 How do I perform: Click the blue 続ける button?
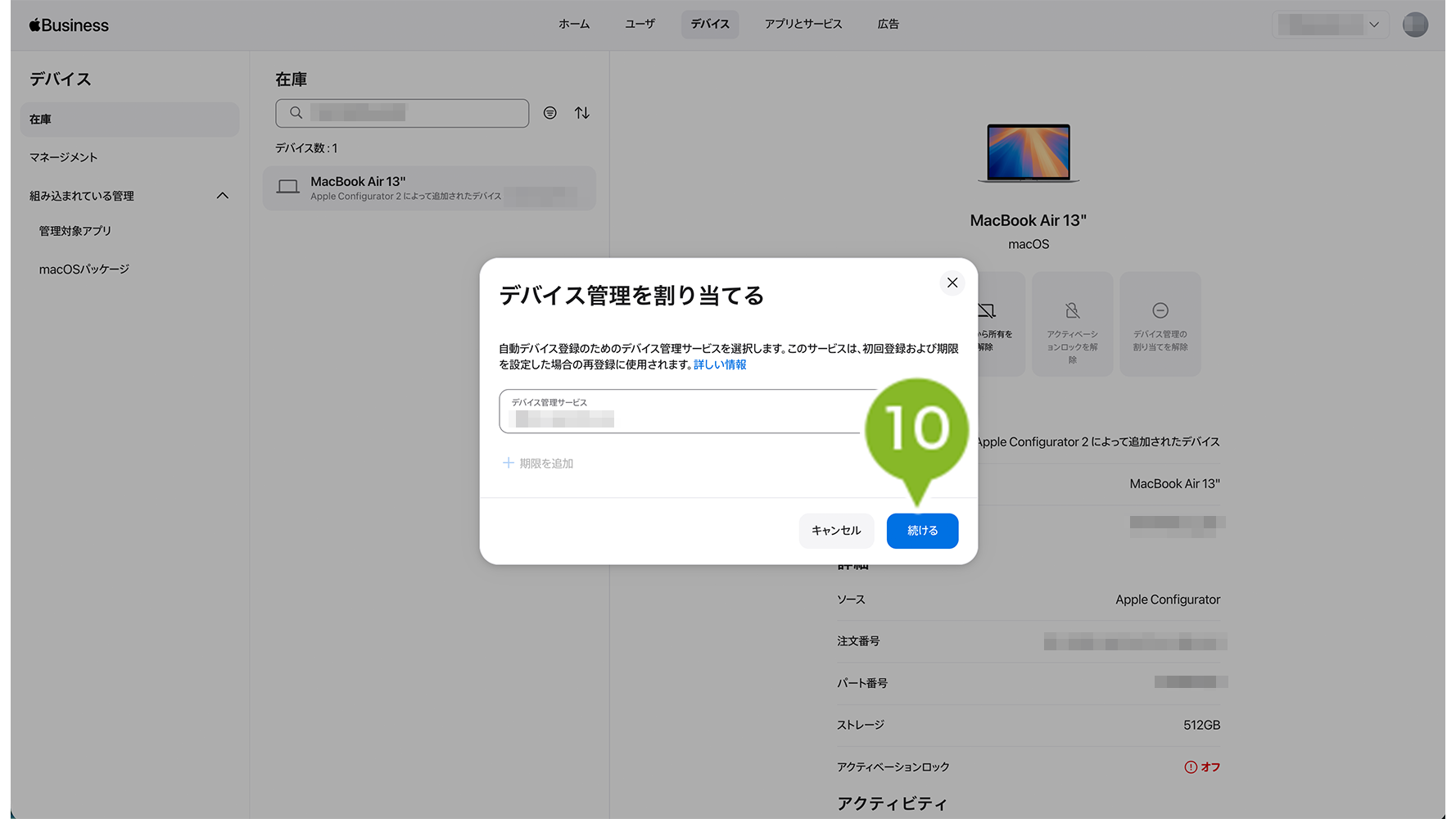(921, 531)
